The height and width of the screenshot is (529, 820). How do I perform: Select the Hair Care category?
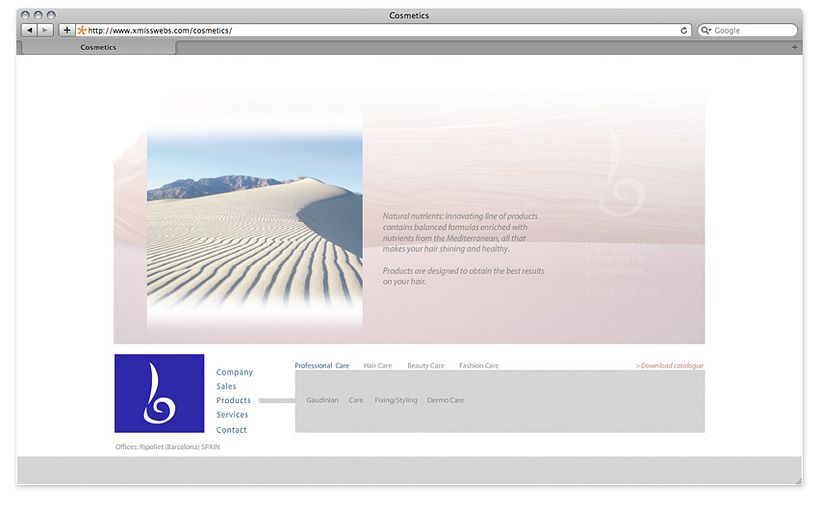click(x=378, y=365)
